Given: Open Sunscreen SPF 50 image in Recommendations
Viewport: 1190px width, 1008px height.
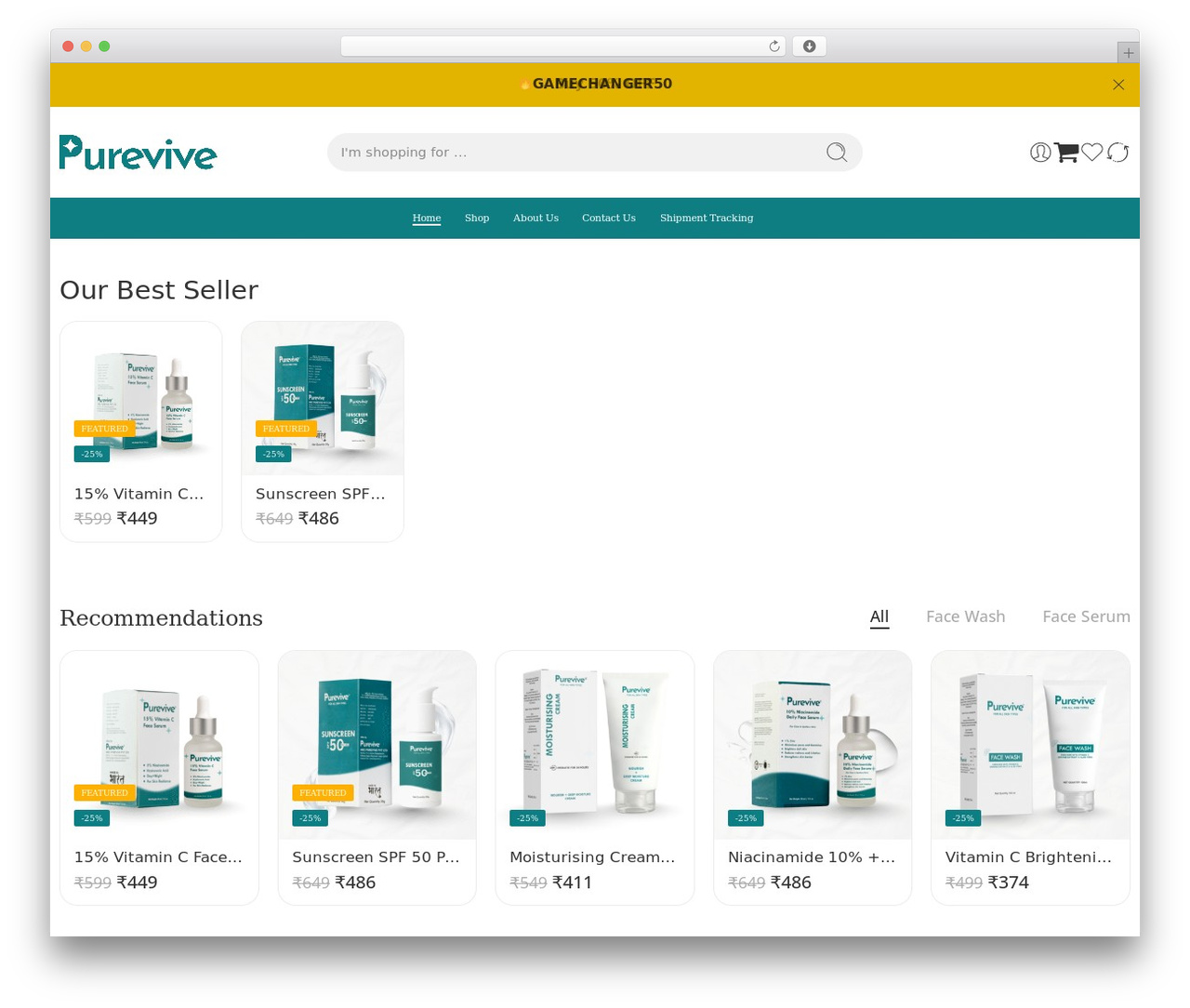Looking at the screenshot, I should pos(377,745).
